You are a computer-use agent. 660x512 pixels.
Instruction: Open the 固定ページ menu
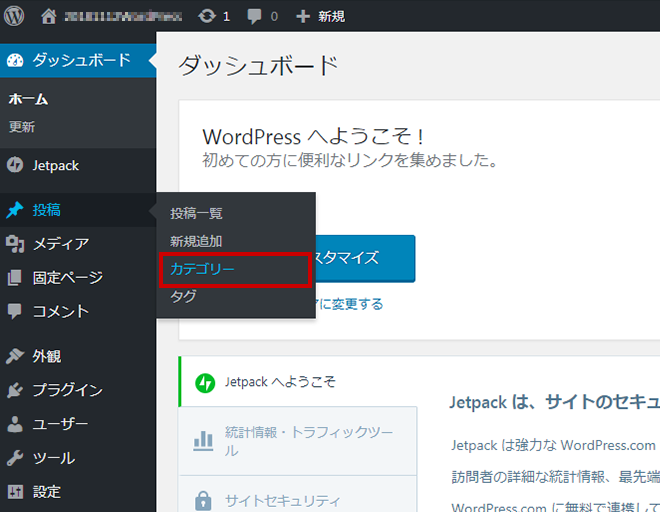click(67, 277)
